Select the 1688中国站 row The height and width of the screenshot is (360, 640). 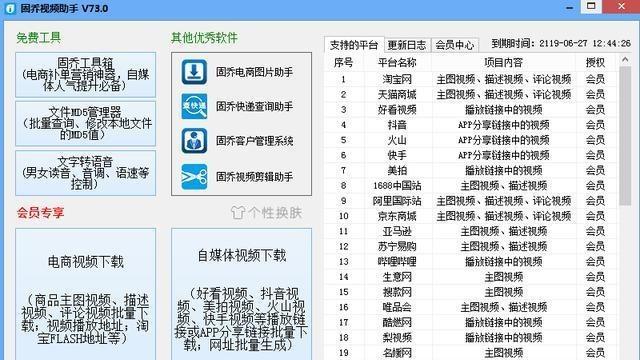(470, 186)
